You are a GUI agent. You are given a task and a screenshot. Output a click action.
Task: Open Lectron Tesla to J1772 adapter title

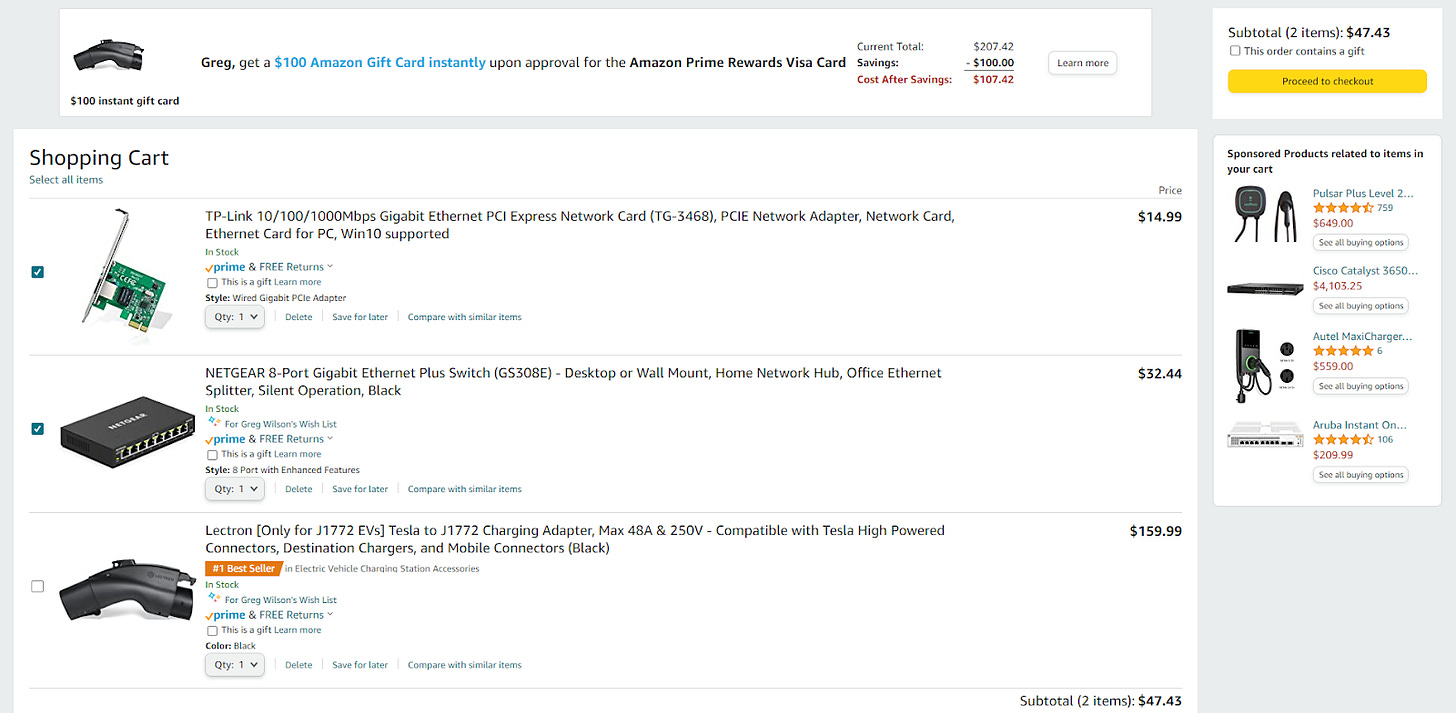[x=575, y=539]
